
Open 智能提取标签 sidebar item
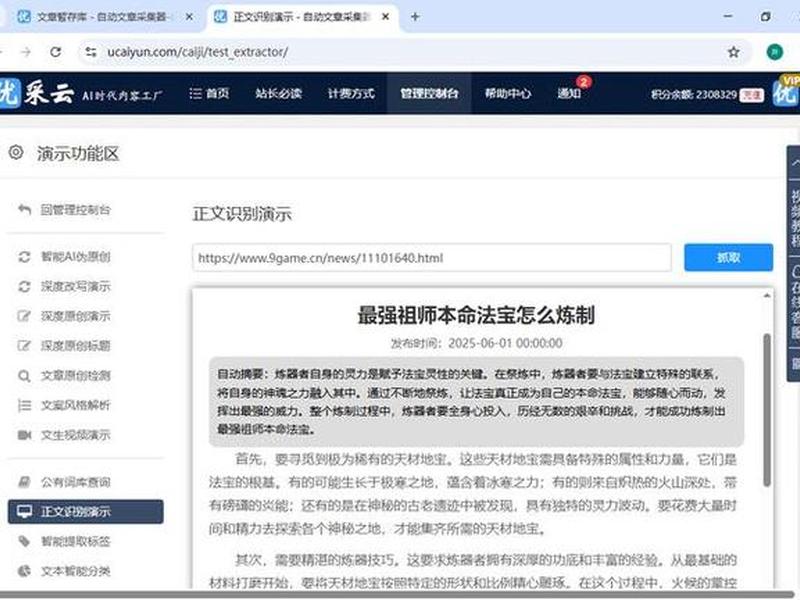[76, 541]
